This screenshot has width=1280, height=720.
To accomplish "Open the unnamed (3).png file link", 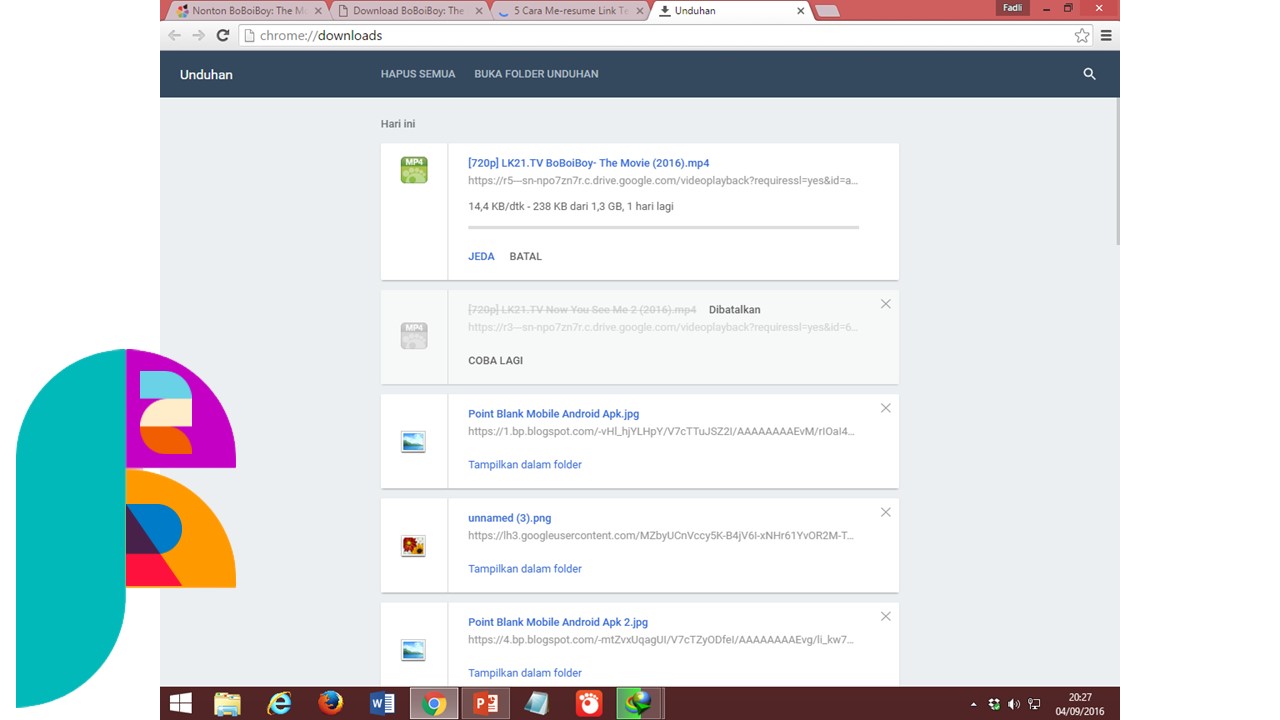I will click(510, 518).
